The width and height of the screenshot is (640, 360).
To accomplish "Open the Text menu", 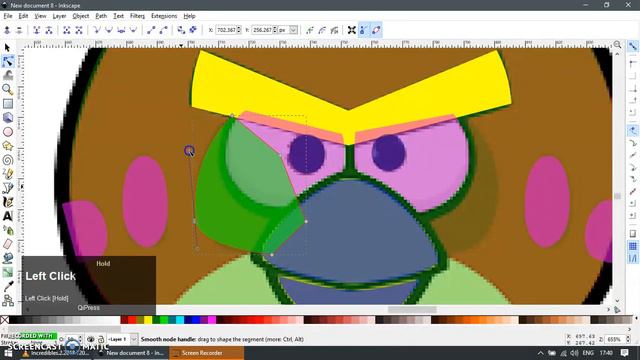I will pyautogui.click(x=118, y=16).
